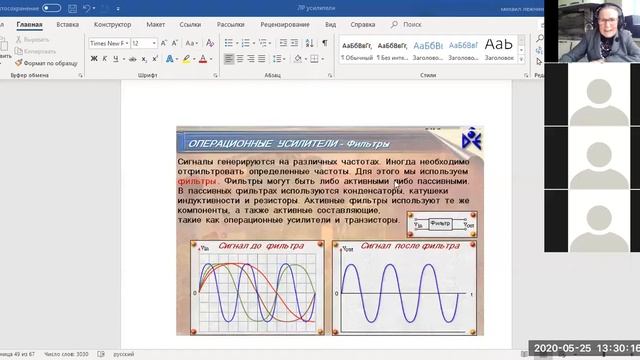Click Line and Paragraph Spacing icon
Screen dimensions: 640x360
(x=277, y=59)
